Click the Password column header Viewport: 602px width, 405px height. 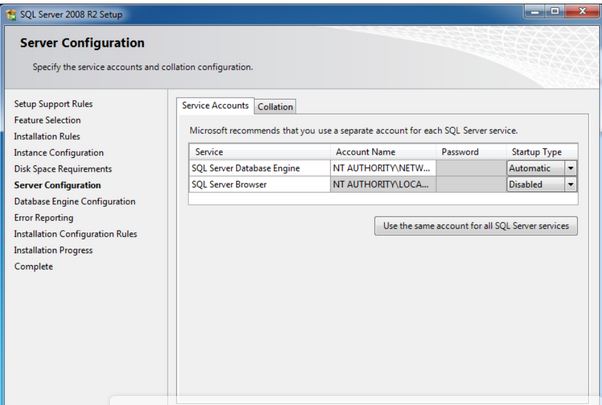471,152
